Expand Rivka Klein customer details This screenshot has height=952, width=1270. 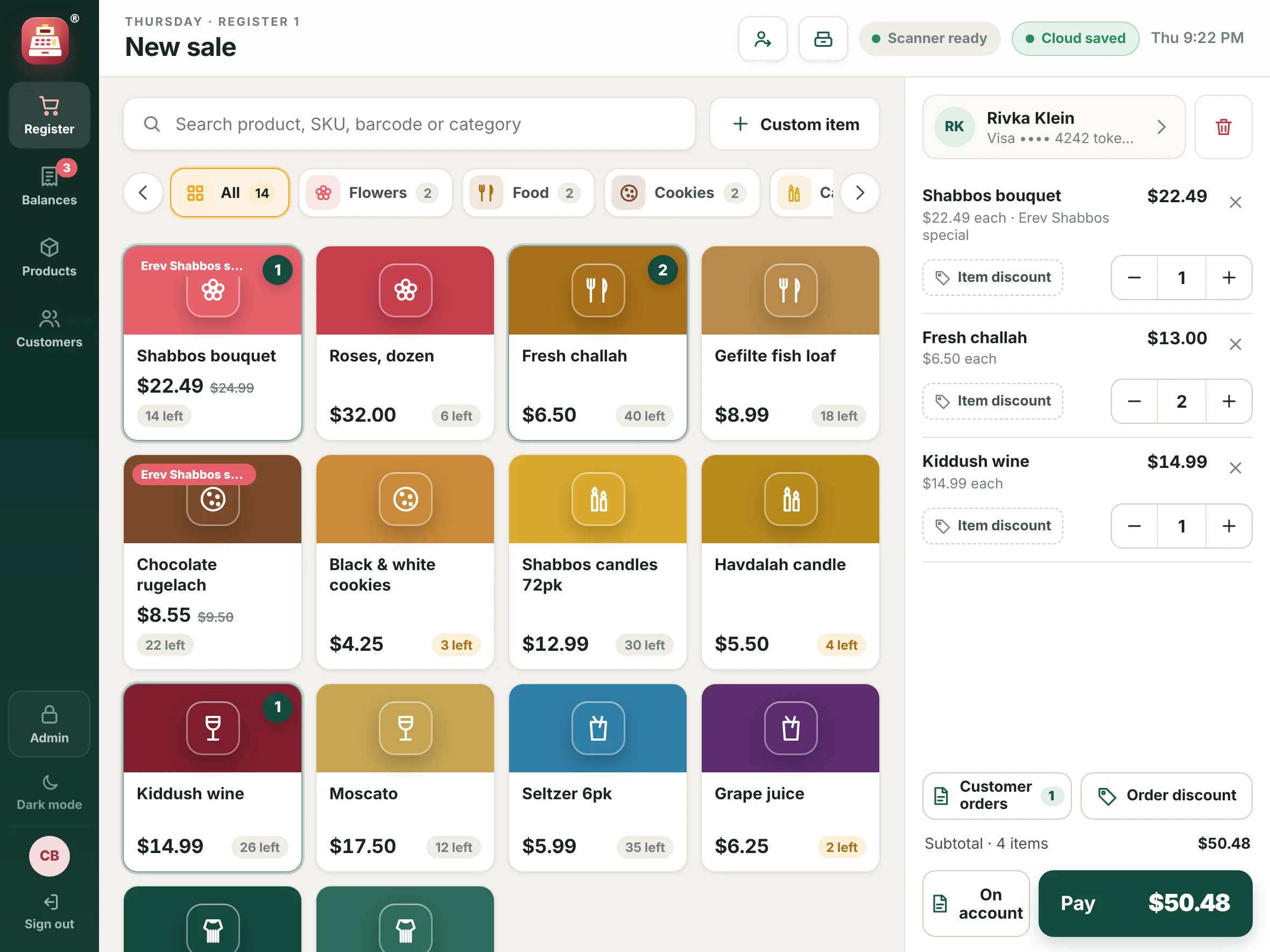coord(1054,127)
